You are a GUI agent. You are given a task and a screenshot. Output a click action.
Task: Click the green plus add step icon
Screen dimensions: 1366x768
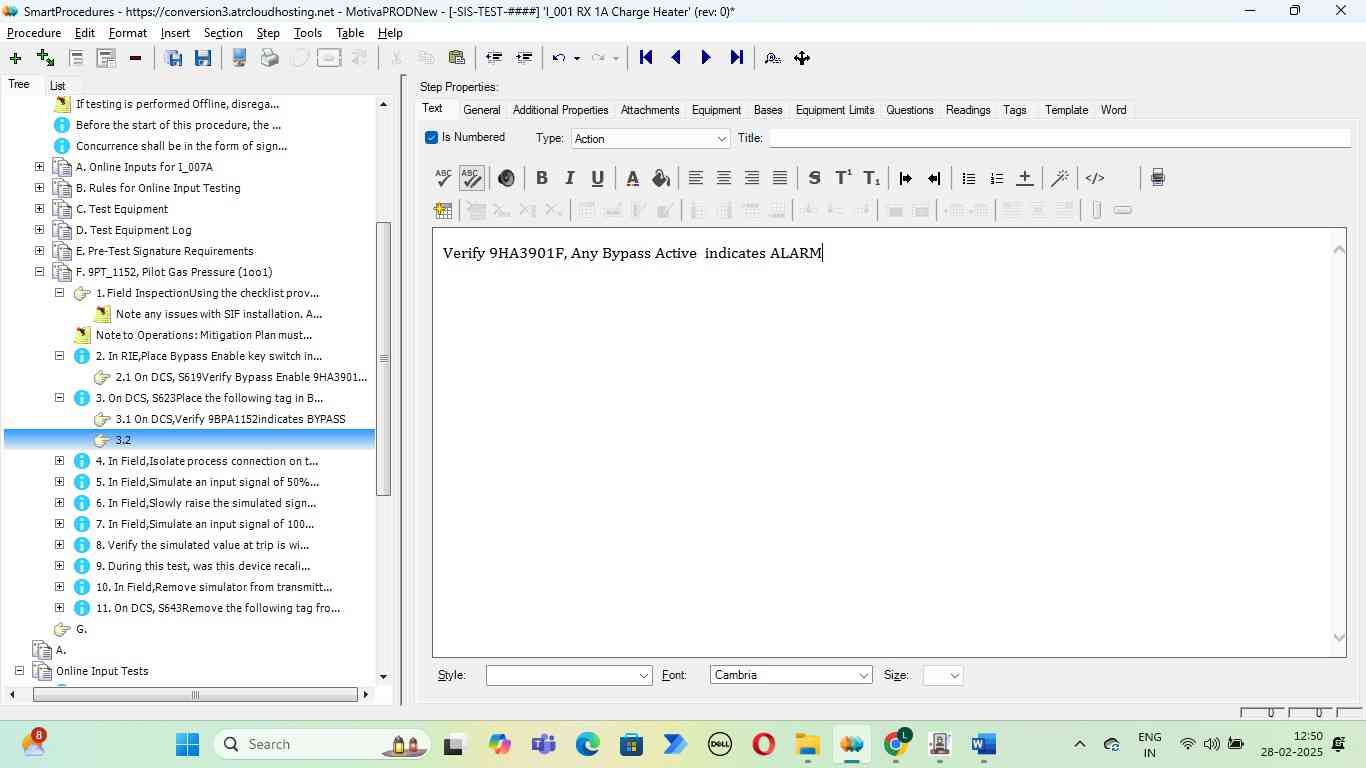tap(15, 58)
